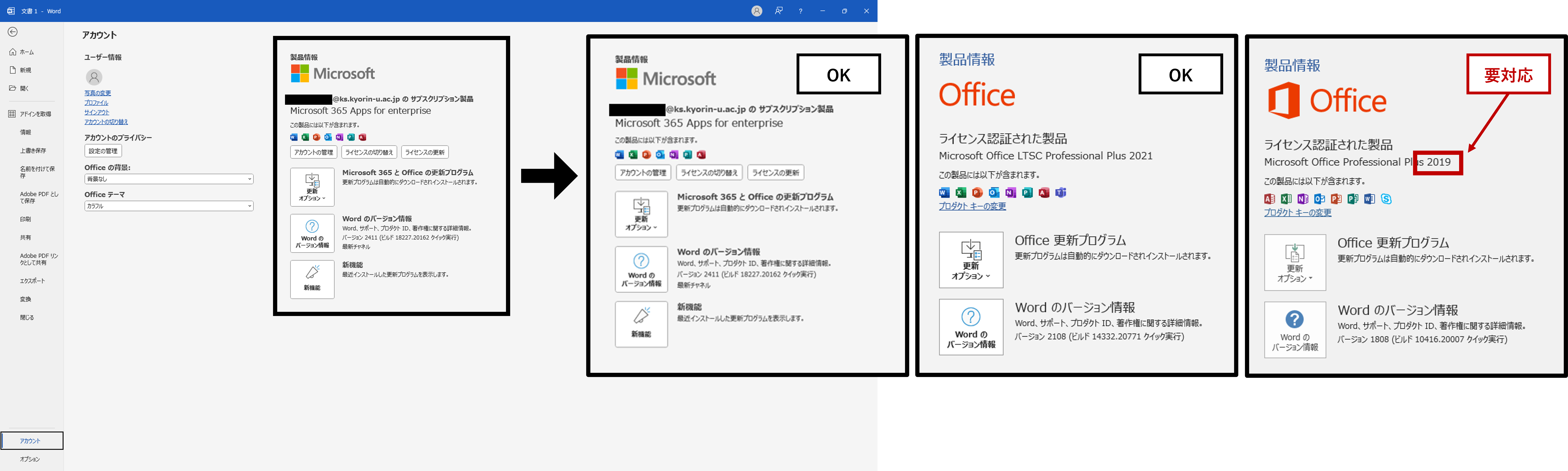Open Word のバージョン情報 in Word window
The height and width of the screenshot is (471, 1568).
pos(312,233)
